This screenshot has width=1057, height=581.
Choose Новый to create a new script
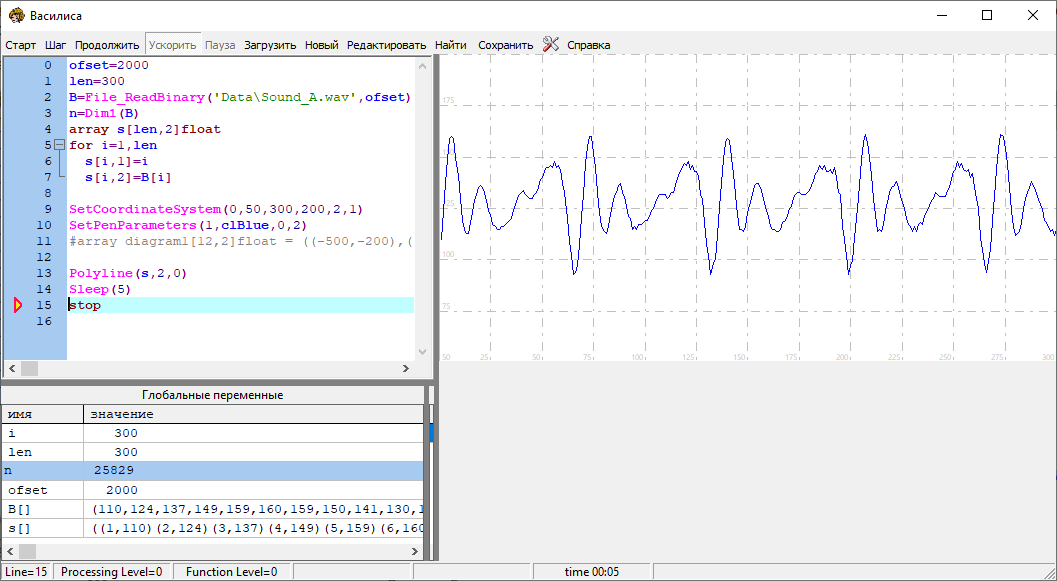[321, 45]
